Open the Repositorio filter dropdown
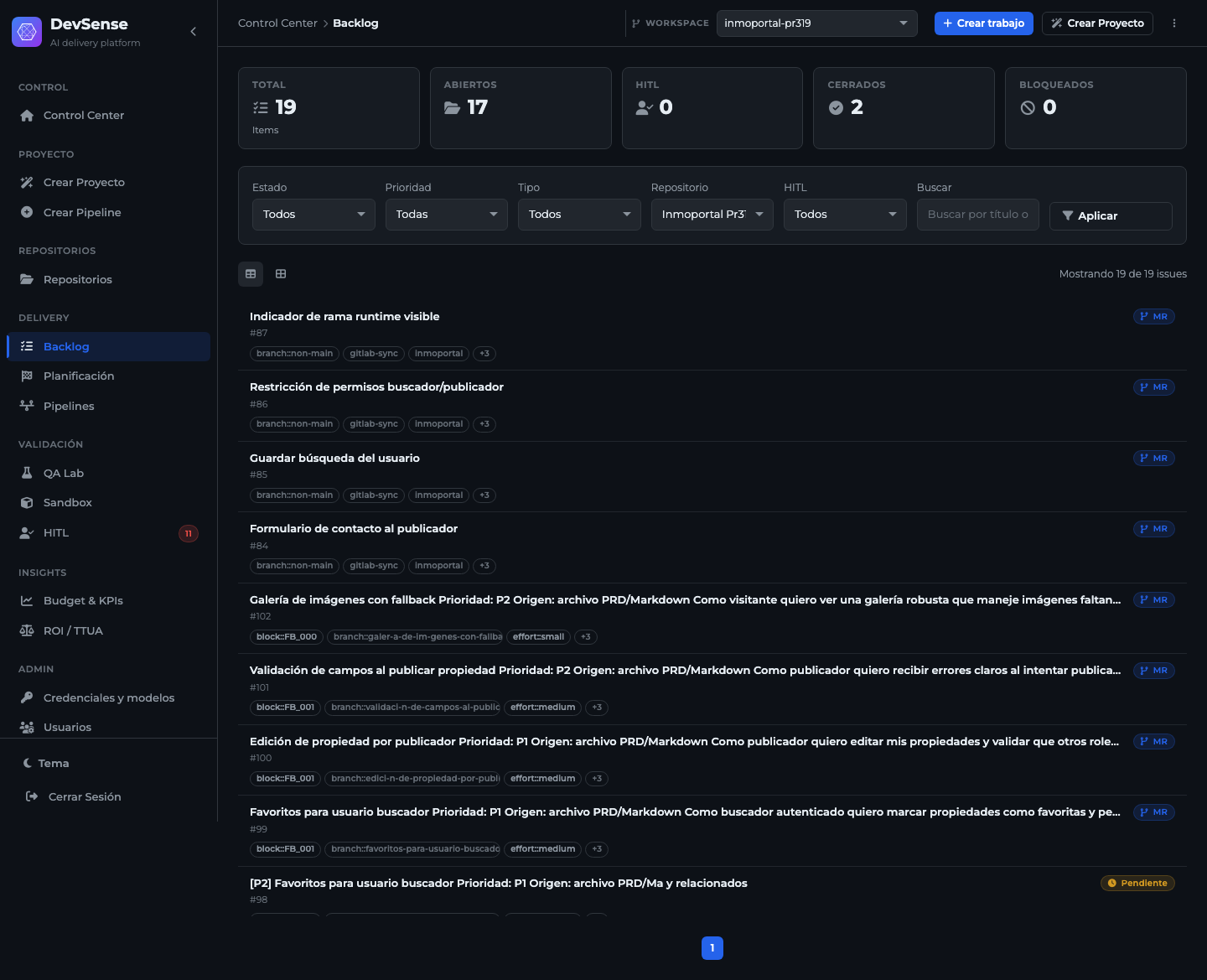Image resolution: width=1207 pixels, height=980 pixels. 712,215
